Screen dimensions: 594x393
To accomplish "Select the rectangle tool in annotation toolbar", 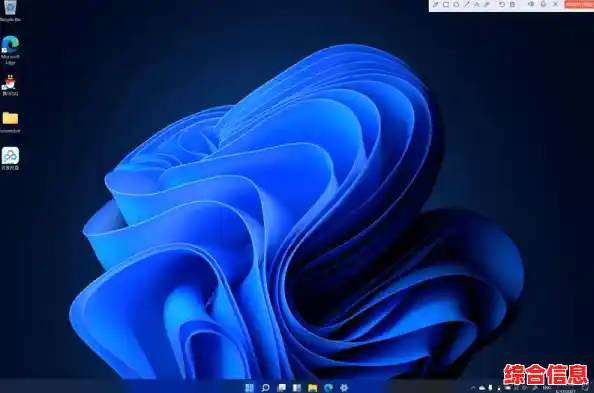I will (x=446, y=5).
